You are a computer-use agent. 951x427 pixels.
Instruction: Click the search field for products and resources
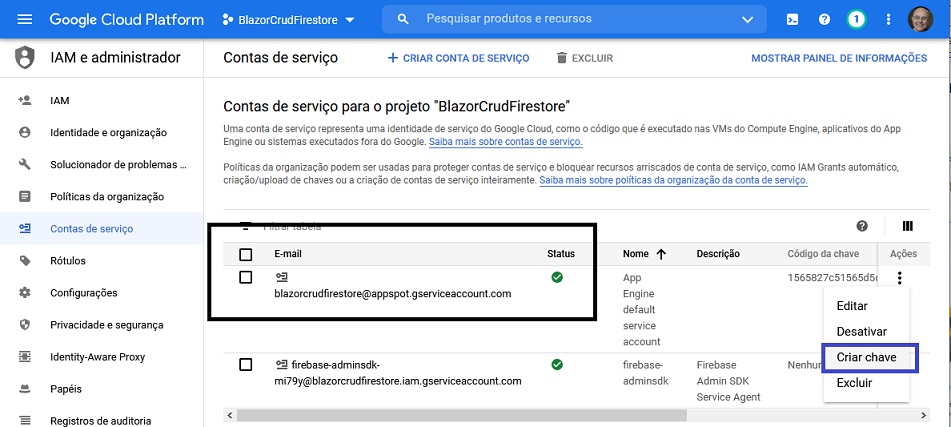pos(574,19)
